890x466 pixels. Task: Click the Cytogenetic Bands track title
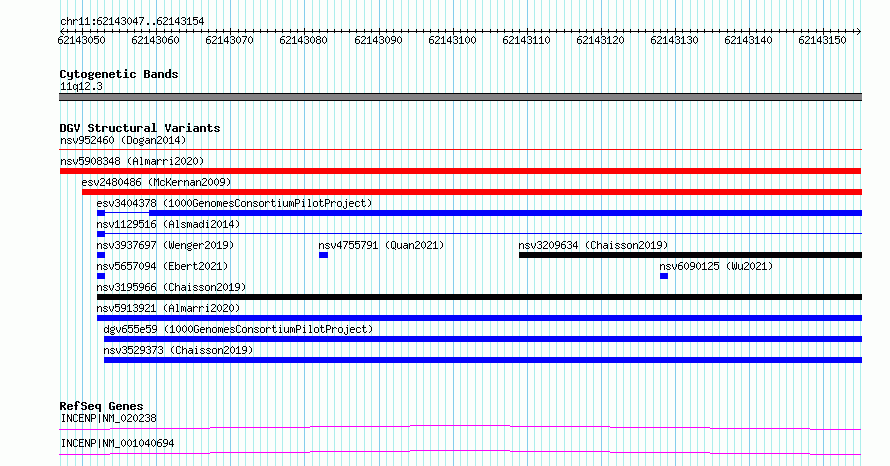[119, 74]
